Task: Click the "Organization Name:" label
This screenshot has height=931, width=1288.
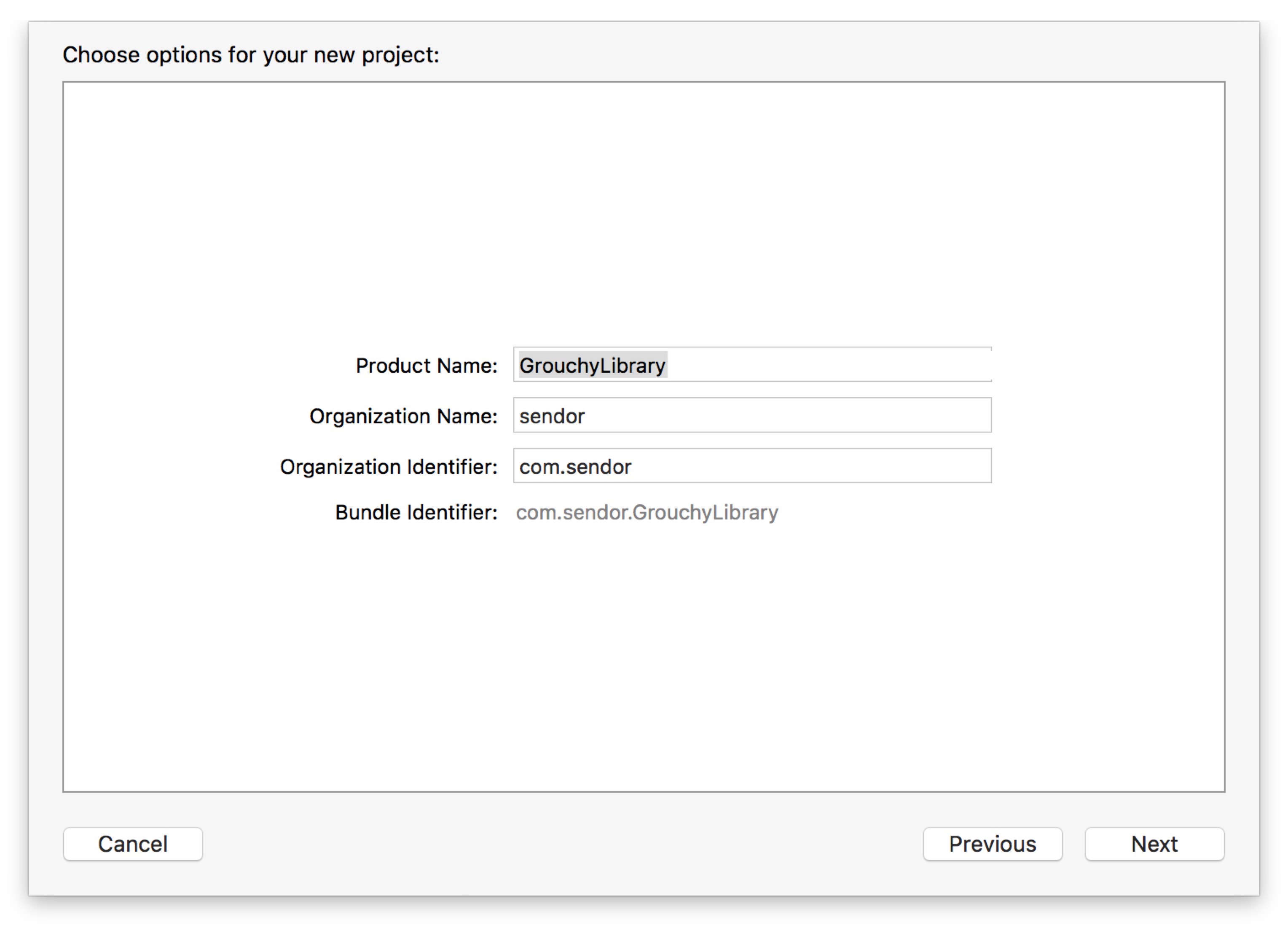Action: 403,416
